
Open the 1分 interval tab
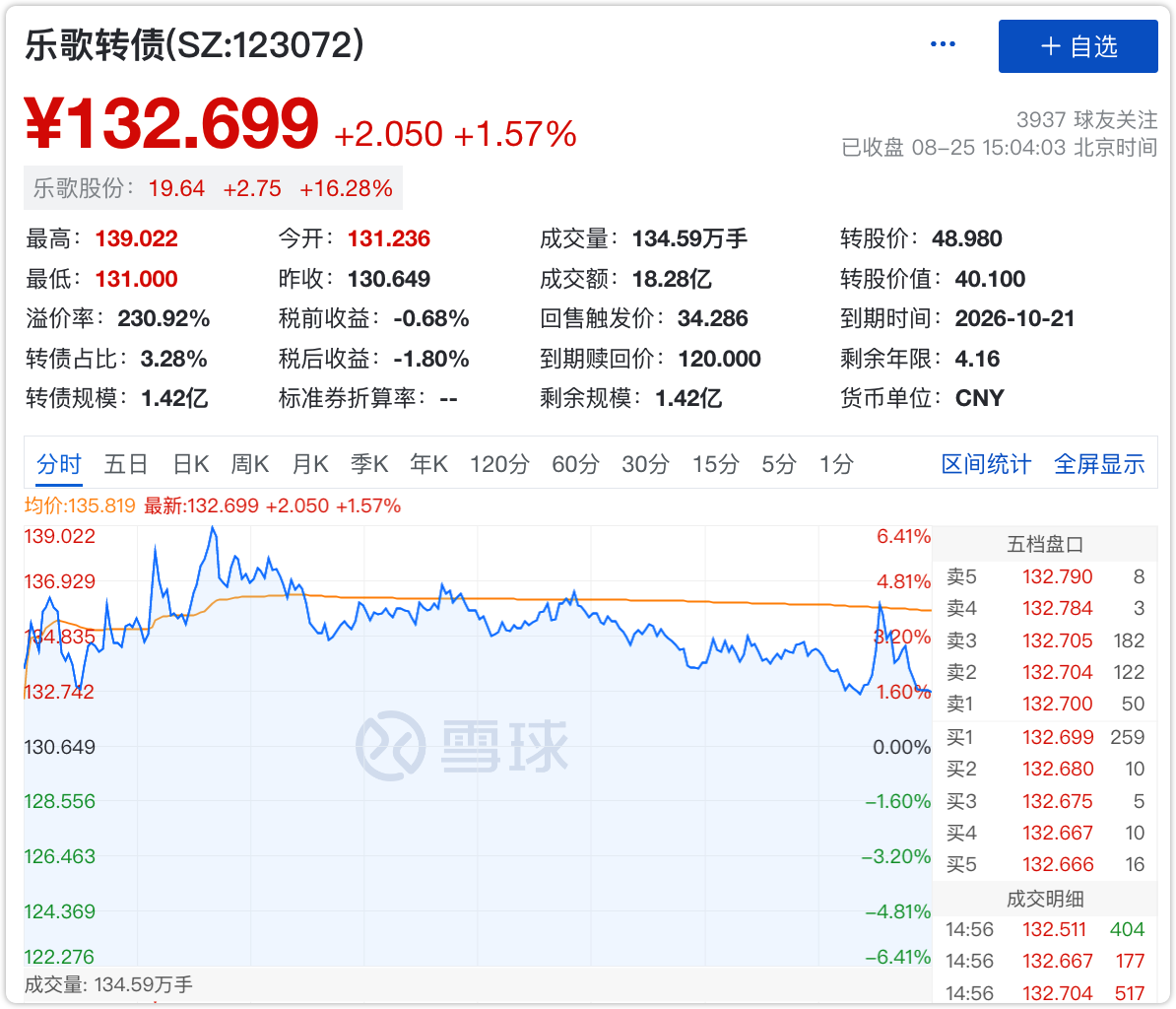(x=836, y=464)
